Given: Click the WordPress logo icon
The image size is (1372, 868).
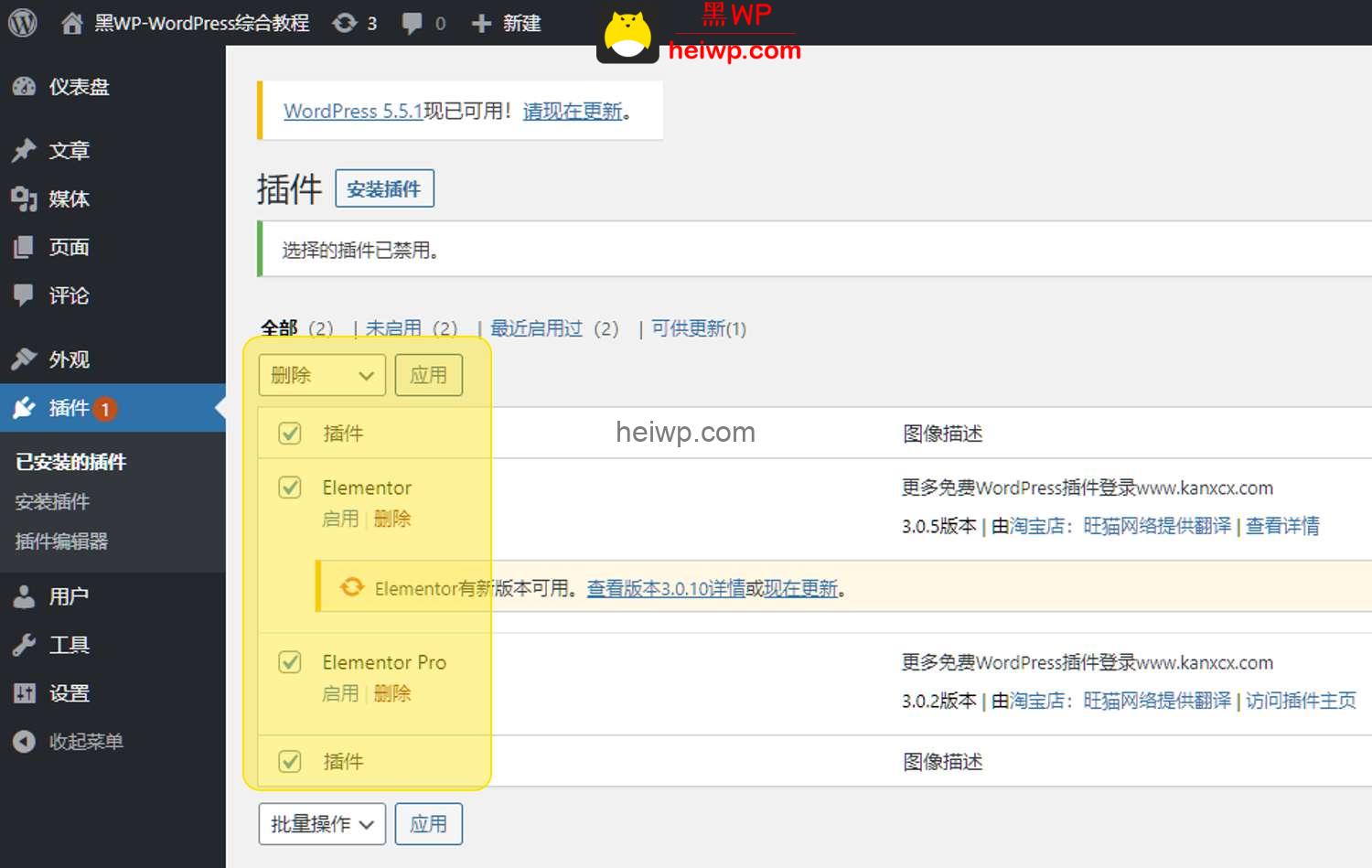Looking at the screenshot, I should click(x=23, y=23).
